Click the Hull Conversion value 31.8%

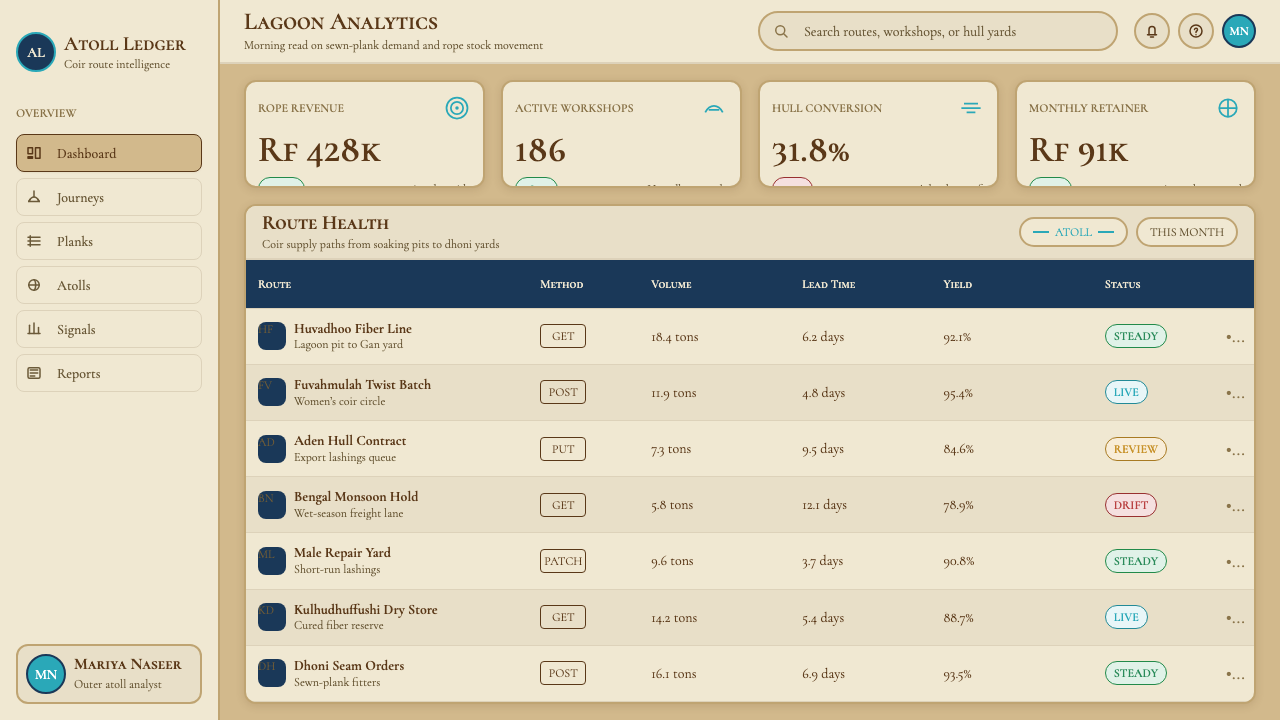point(811,151)
